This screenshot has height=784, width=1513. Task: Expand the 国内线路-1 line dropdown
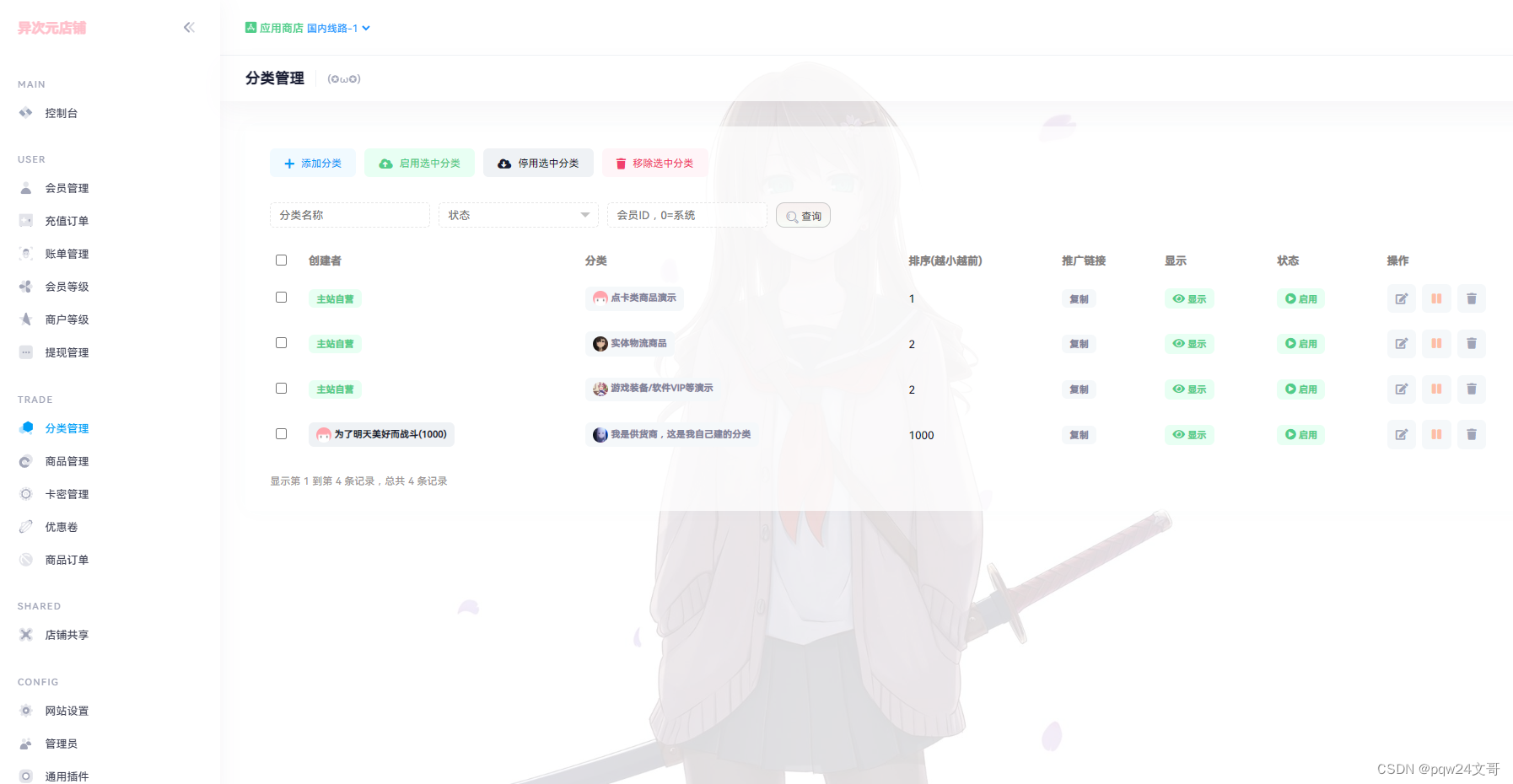tap(338, 28)
